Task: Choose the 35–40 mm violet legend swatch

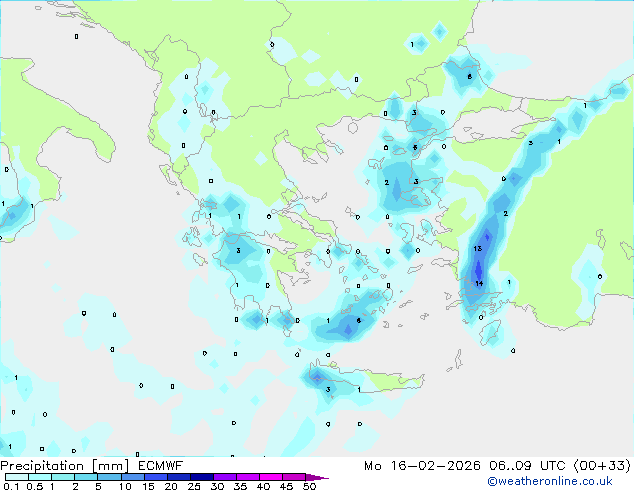Action: pos(248,477)
